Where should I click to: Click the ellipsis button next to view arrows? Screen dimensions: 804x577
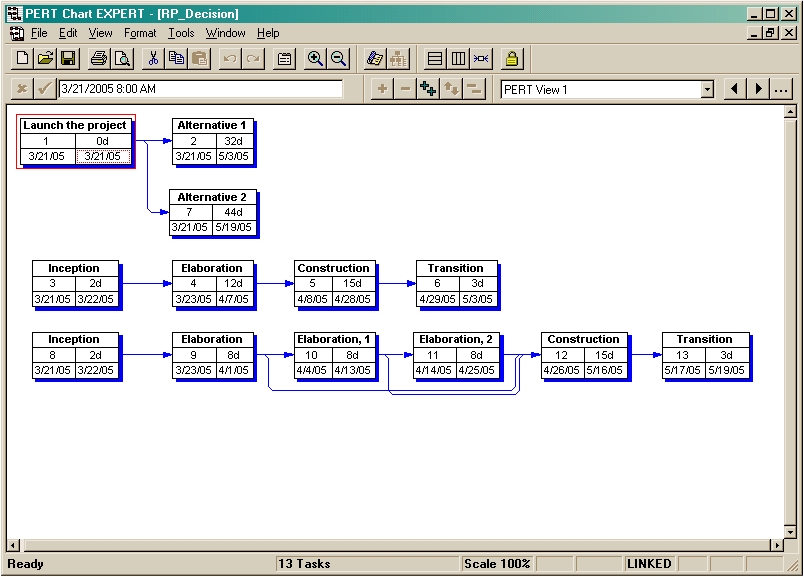[782, 89]
